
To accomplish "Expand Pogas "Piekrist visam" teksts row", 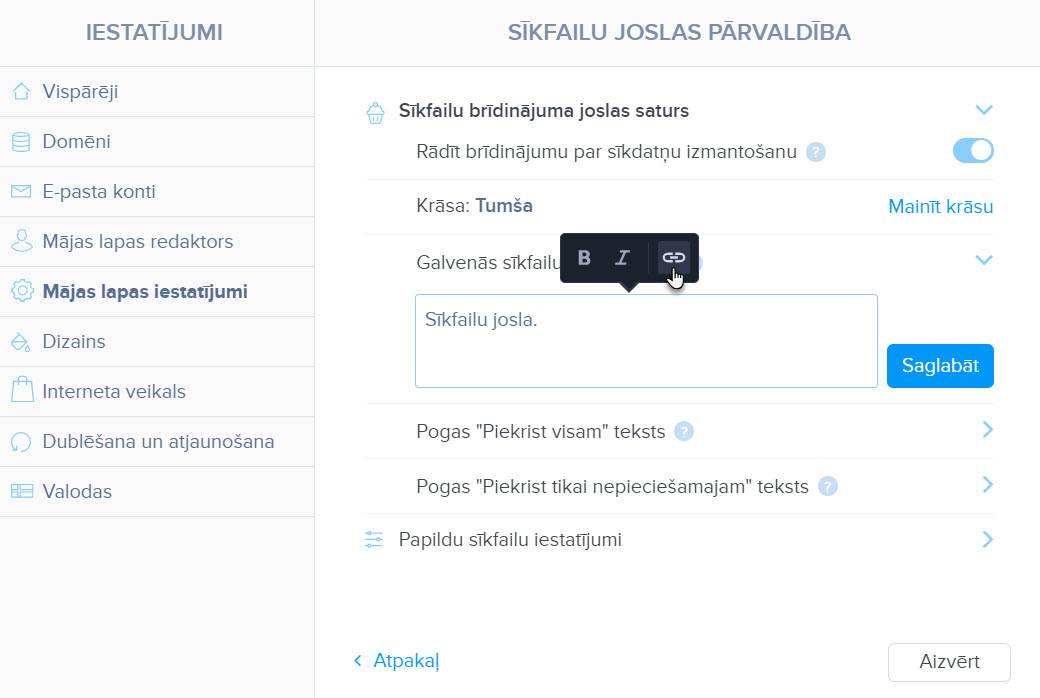I will [988, 430].
